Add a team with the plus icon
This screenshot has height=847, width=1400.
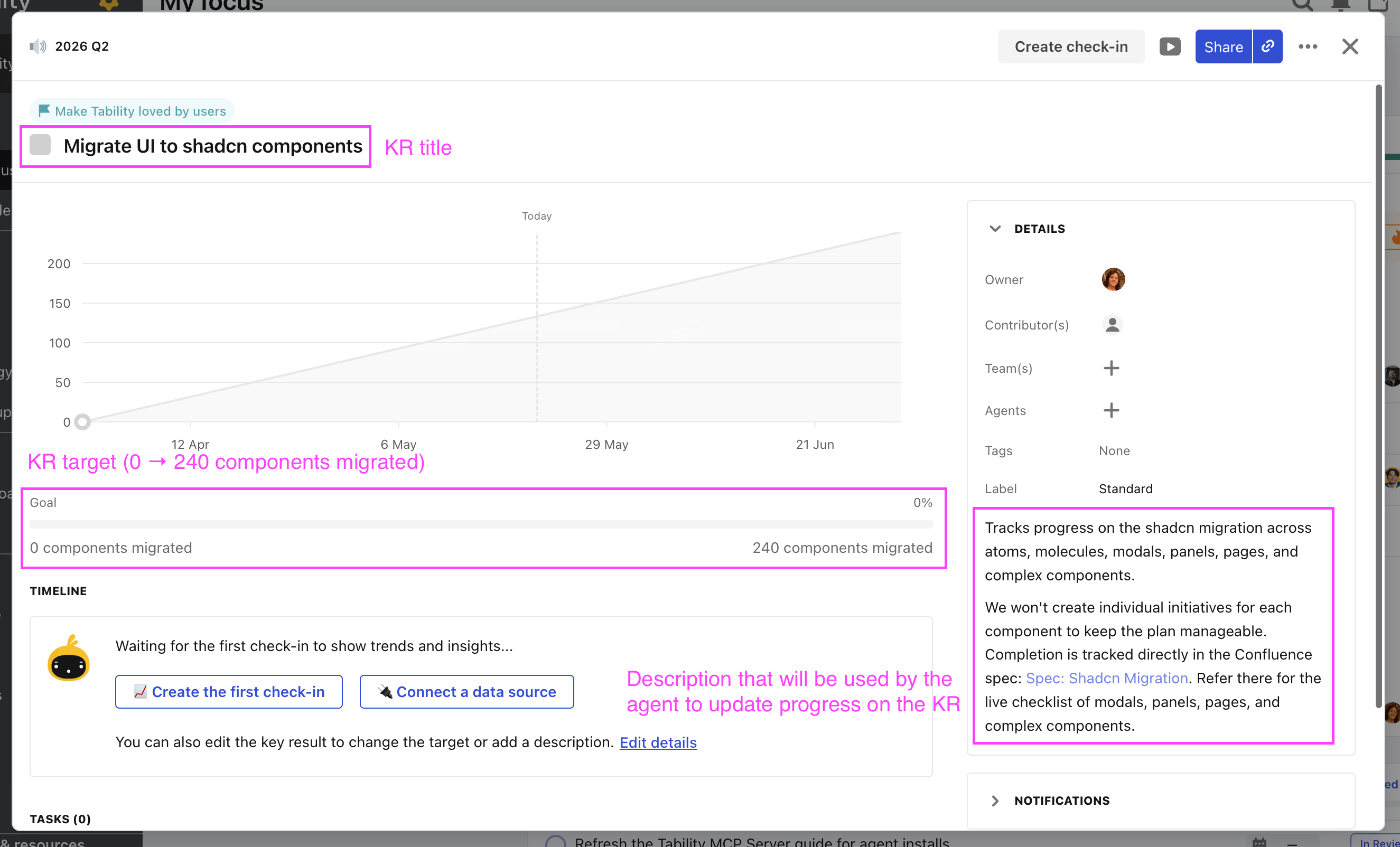click(1112, 368)
